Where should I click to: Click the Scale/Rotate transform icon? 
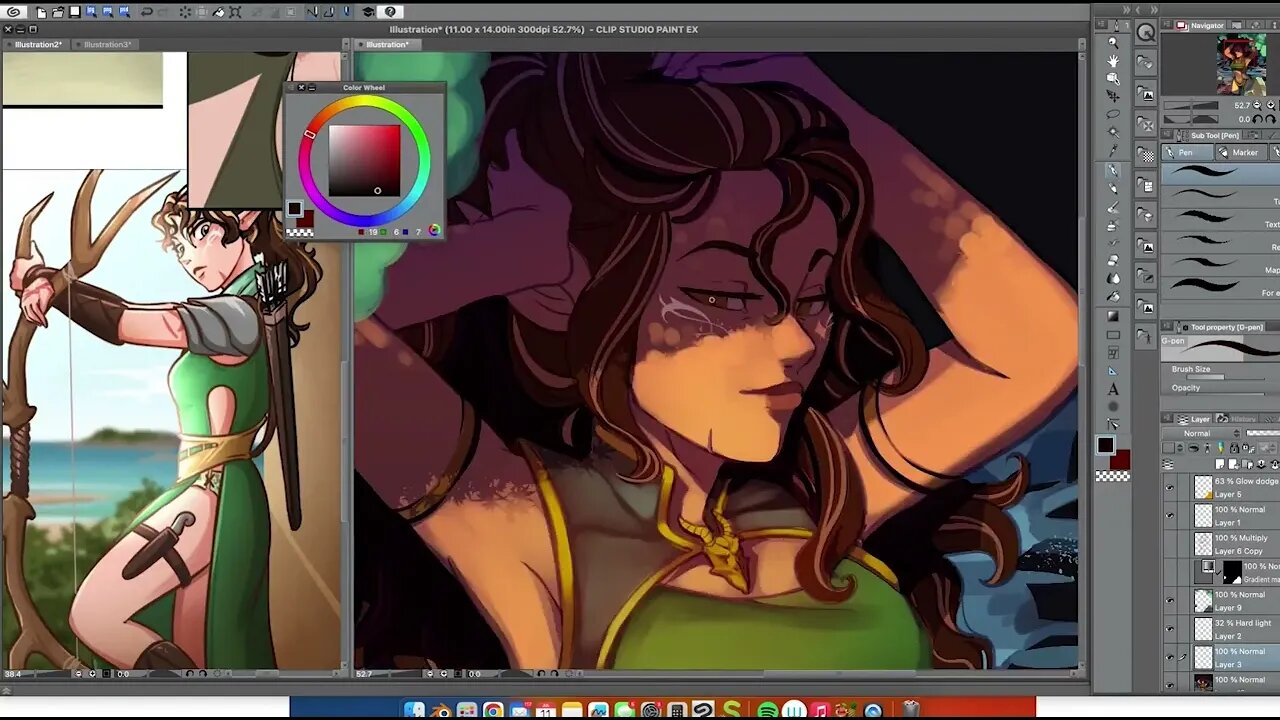pos(235,12)
